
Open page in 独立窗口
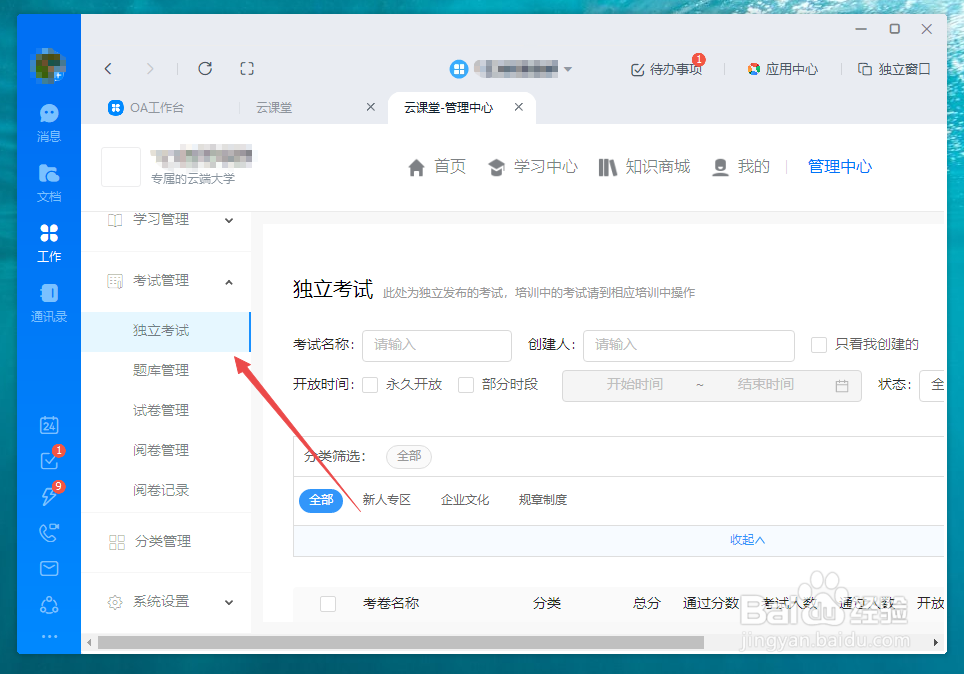click(894, 69)
